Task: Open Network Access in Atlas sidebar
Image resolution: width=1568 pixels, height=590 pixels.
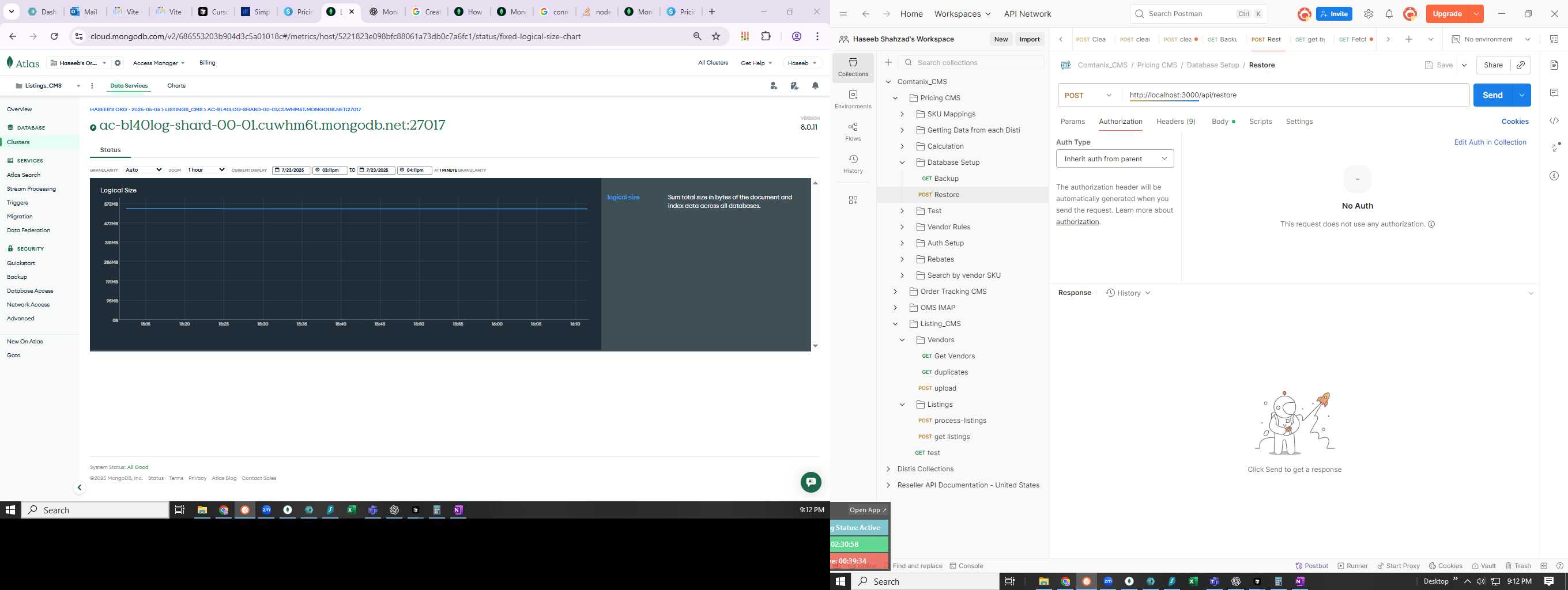Action: coord(28,305)
